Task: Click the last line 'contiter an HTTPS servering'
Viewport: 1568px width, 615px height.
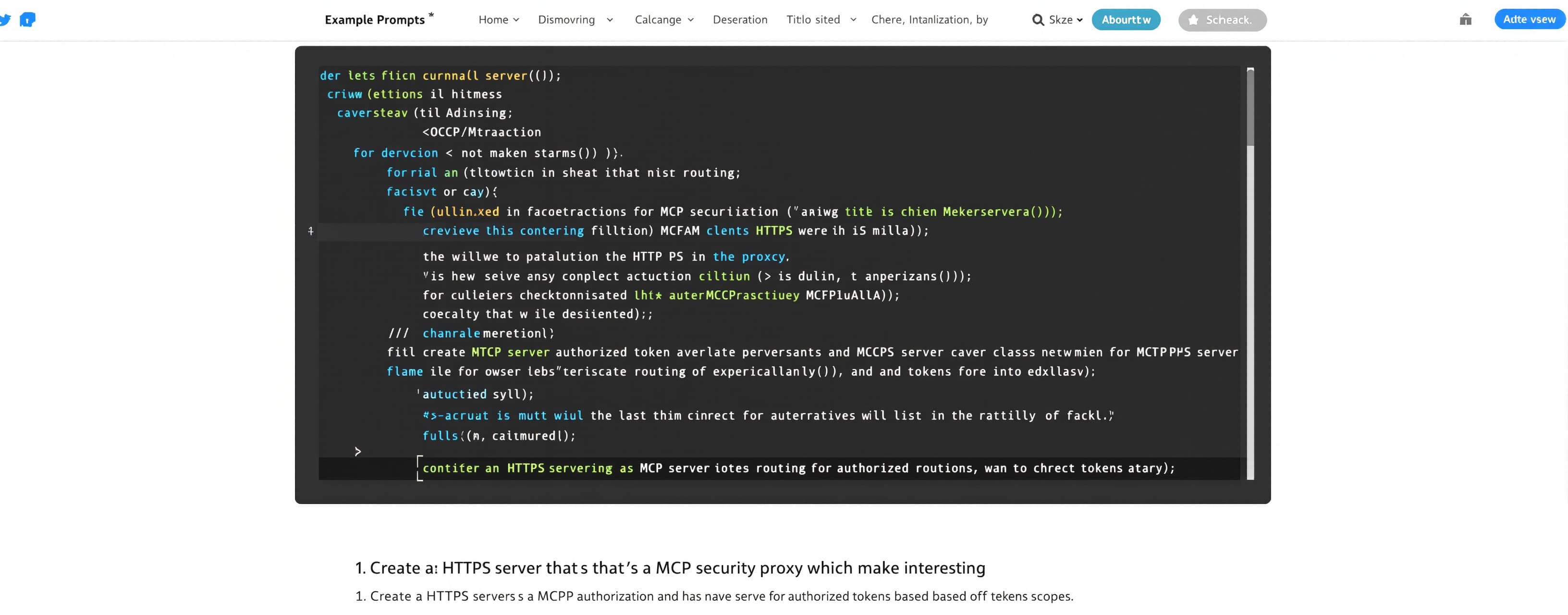Action: [x=798, y=467]
